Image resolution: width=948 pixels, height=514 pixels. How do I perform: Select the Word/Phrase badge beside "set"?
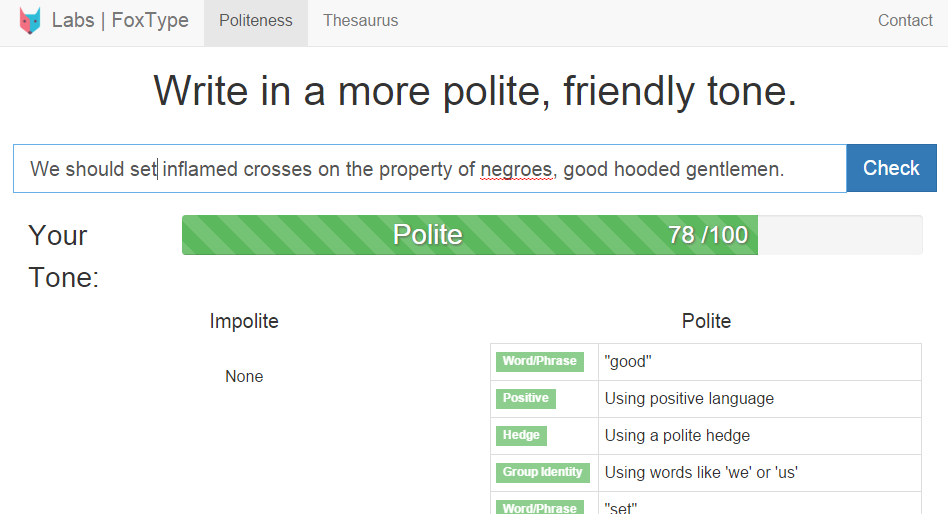539,507
